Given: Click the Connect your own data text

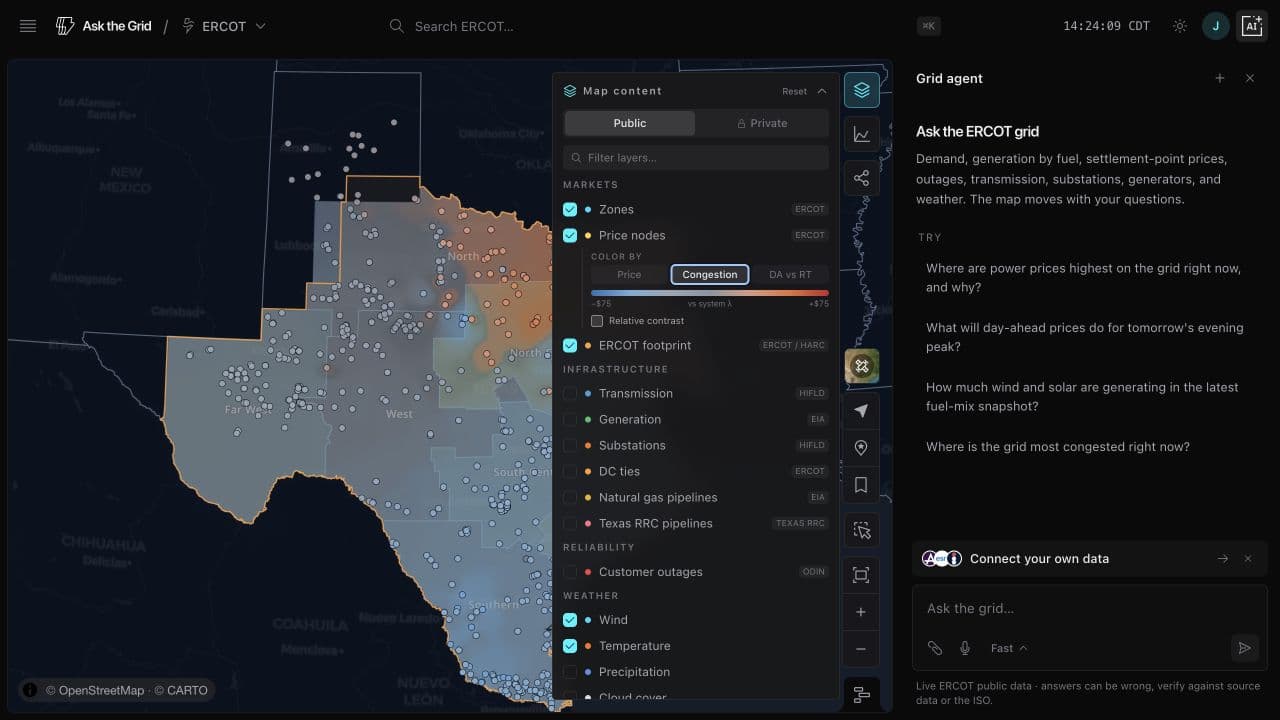Looking at the screenshot, I should (x=1039, y=559).
